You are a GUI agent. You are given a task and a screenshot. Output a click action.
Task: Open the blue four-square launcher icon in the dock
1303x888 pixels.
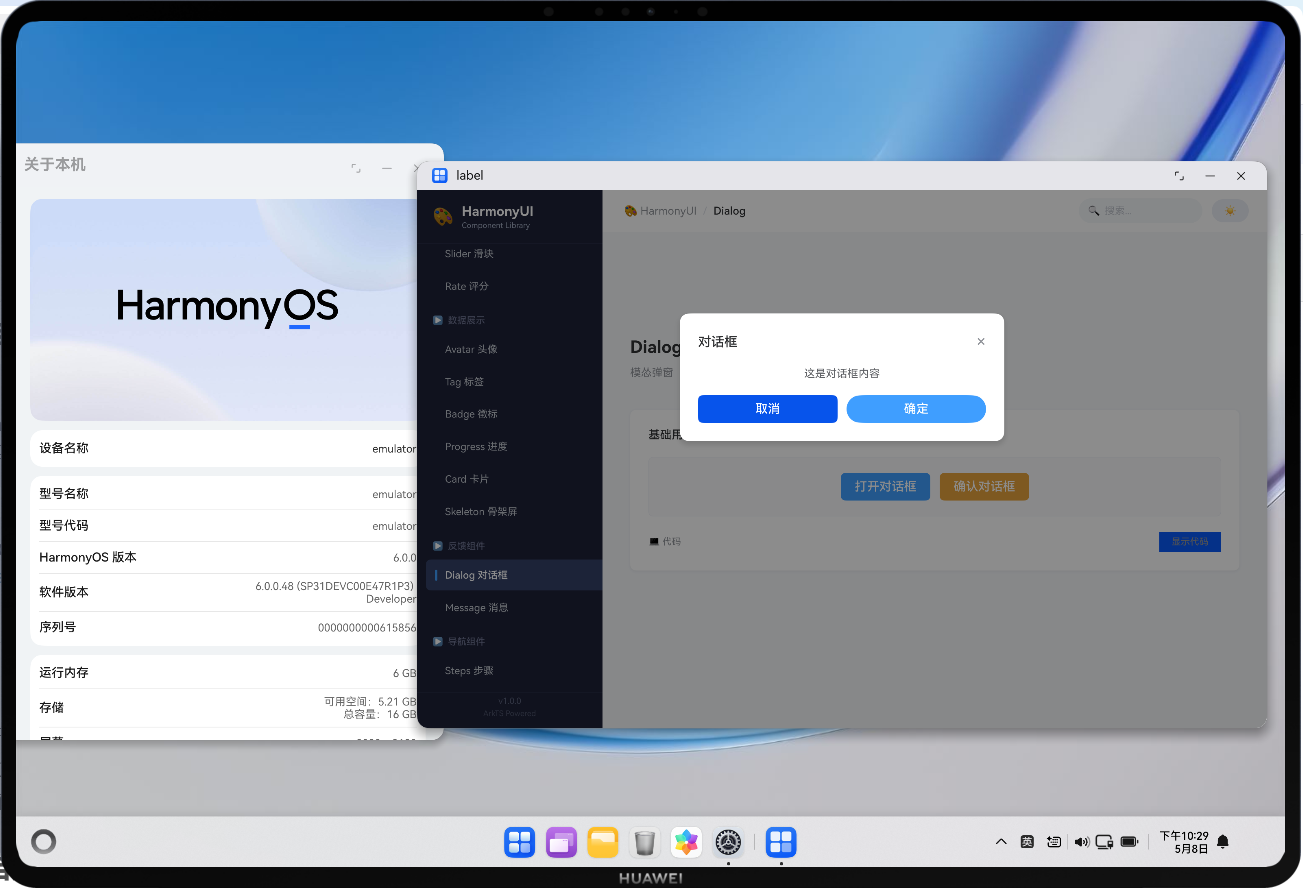click(520, 843)
